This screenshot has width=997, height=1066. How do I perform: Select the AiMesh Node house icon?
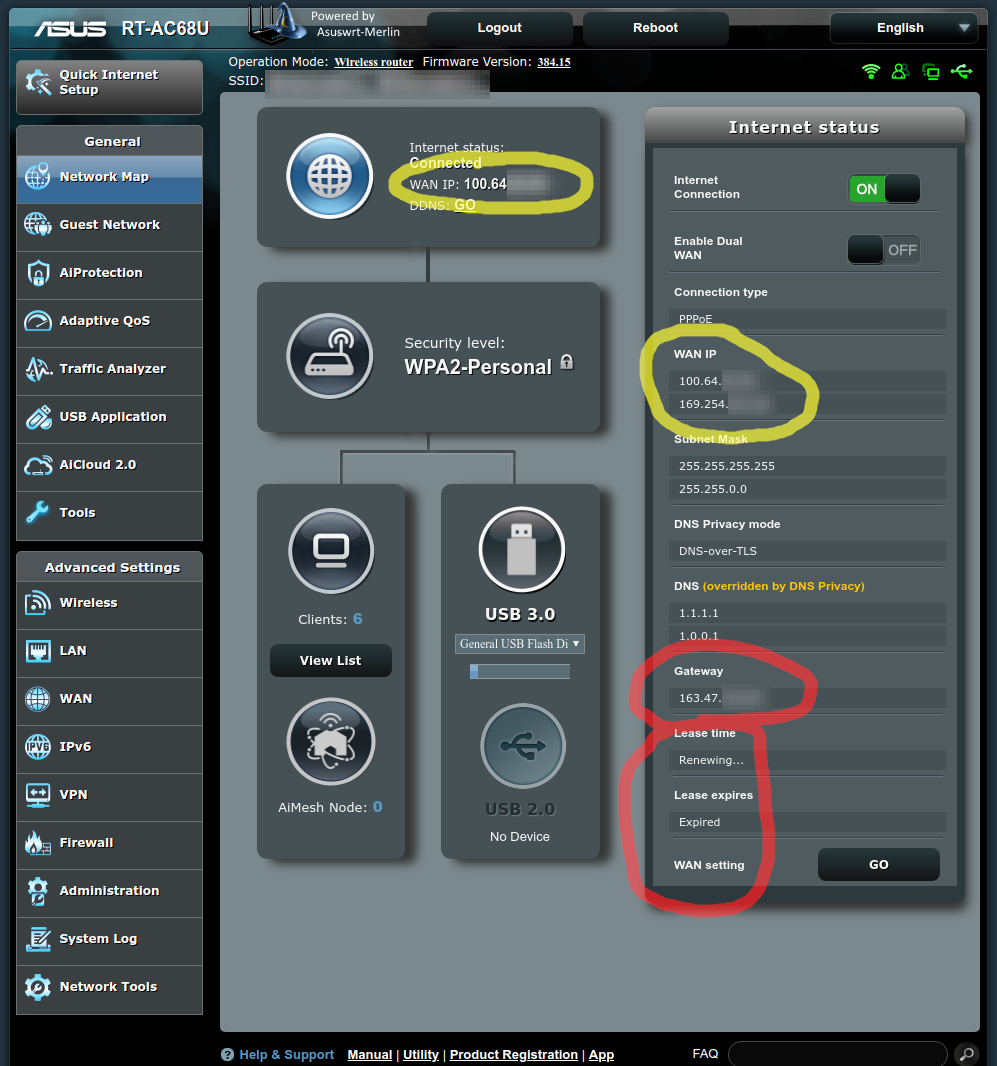331,741
